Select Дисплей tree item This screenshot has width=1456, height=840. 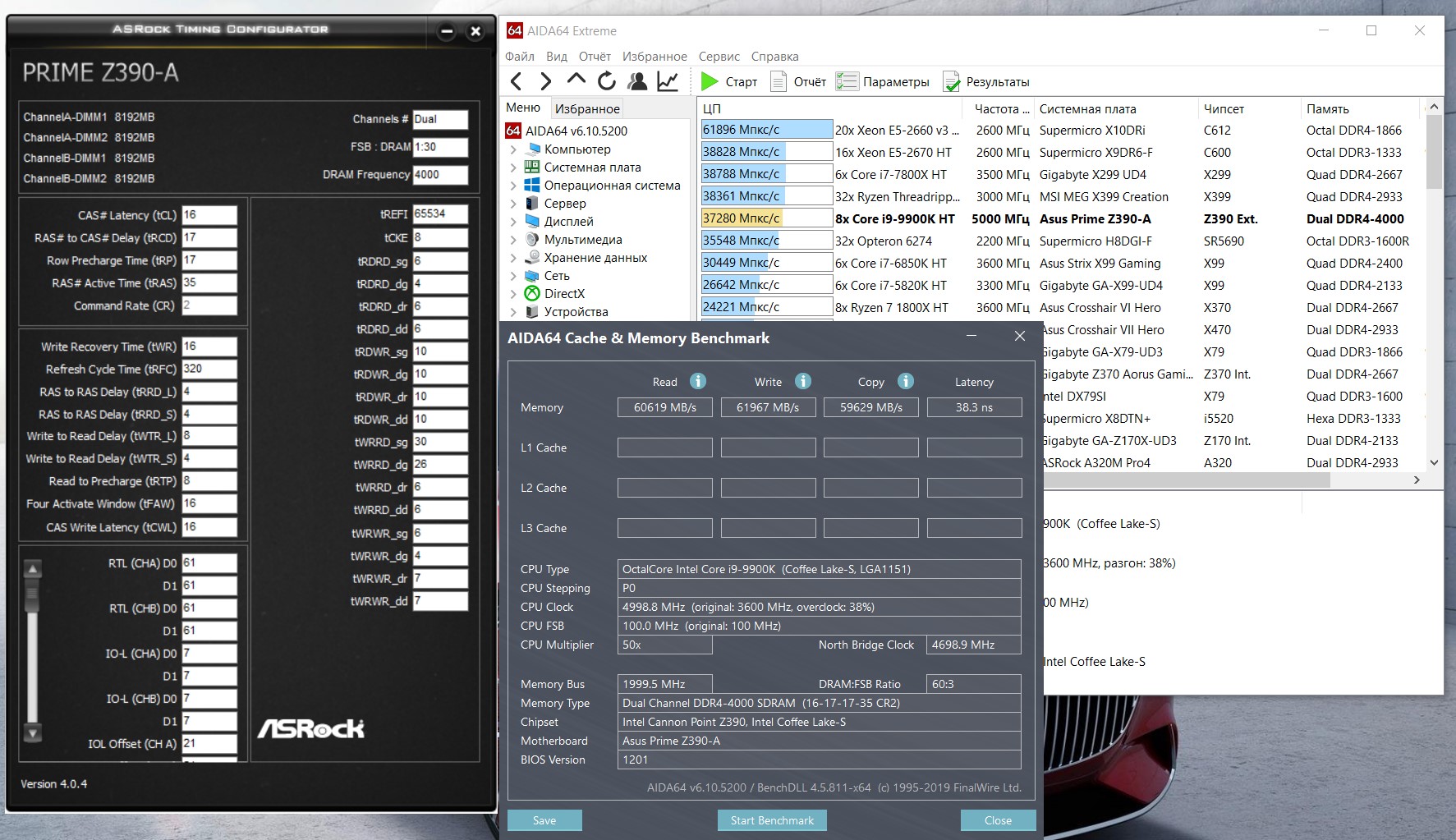(x=568, y=221)
